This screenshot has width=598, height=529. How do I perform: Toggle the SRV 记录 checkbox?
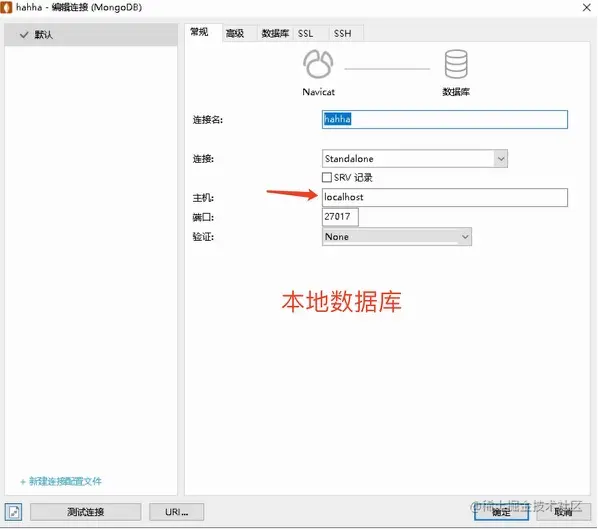click(327, 177)
